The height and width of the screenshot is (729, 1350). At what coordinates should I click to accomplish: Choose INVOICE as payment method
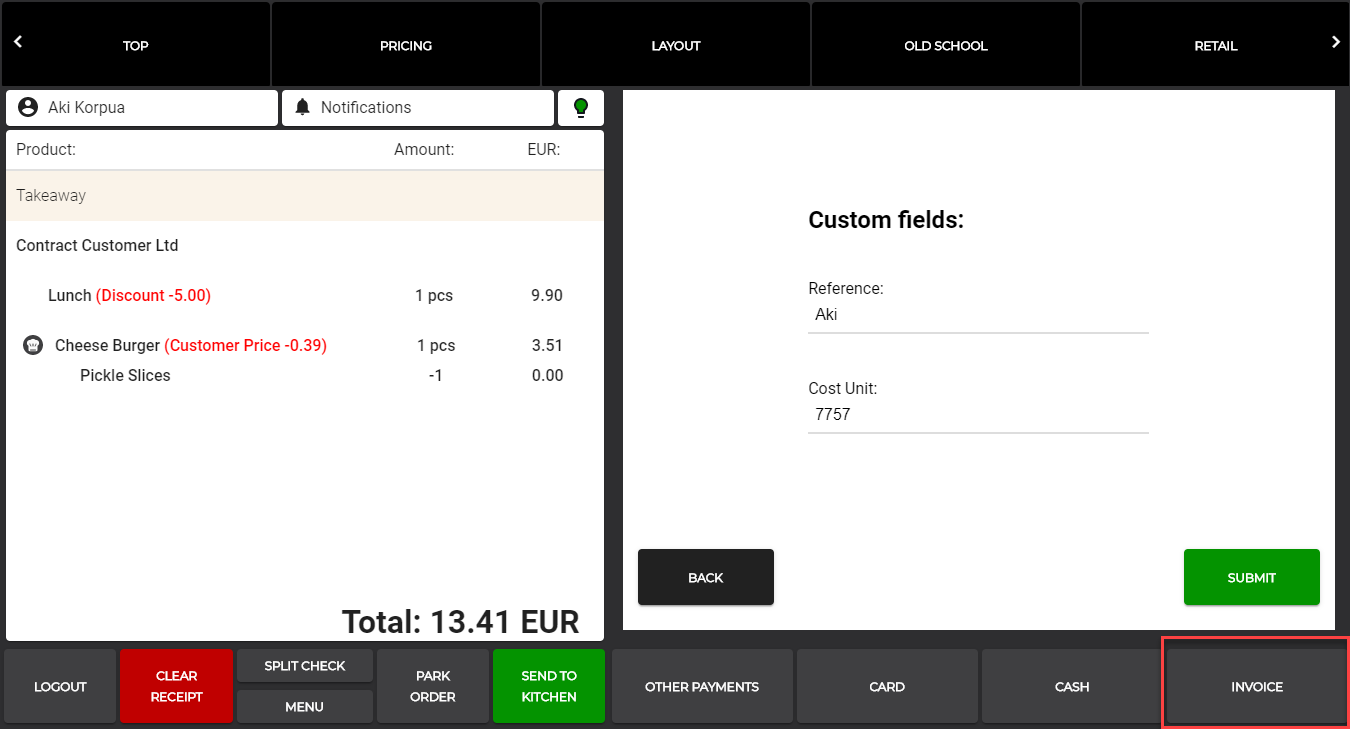1256,687
